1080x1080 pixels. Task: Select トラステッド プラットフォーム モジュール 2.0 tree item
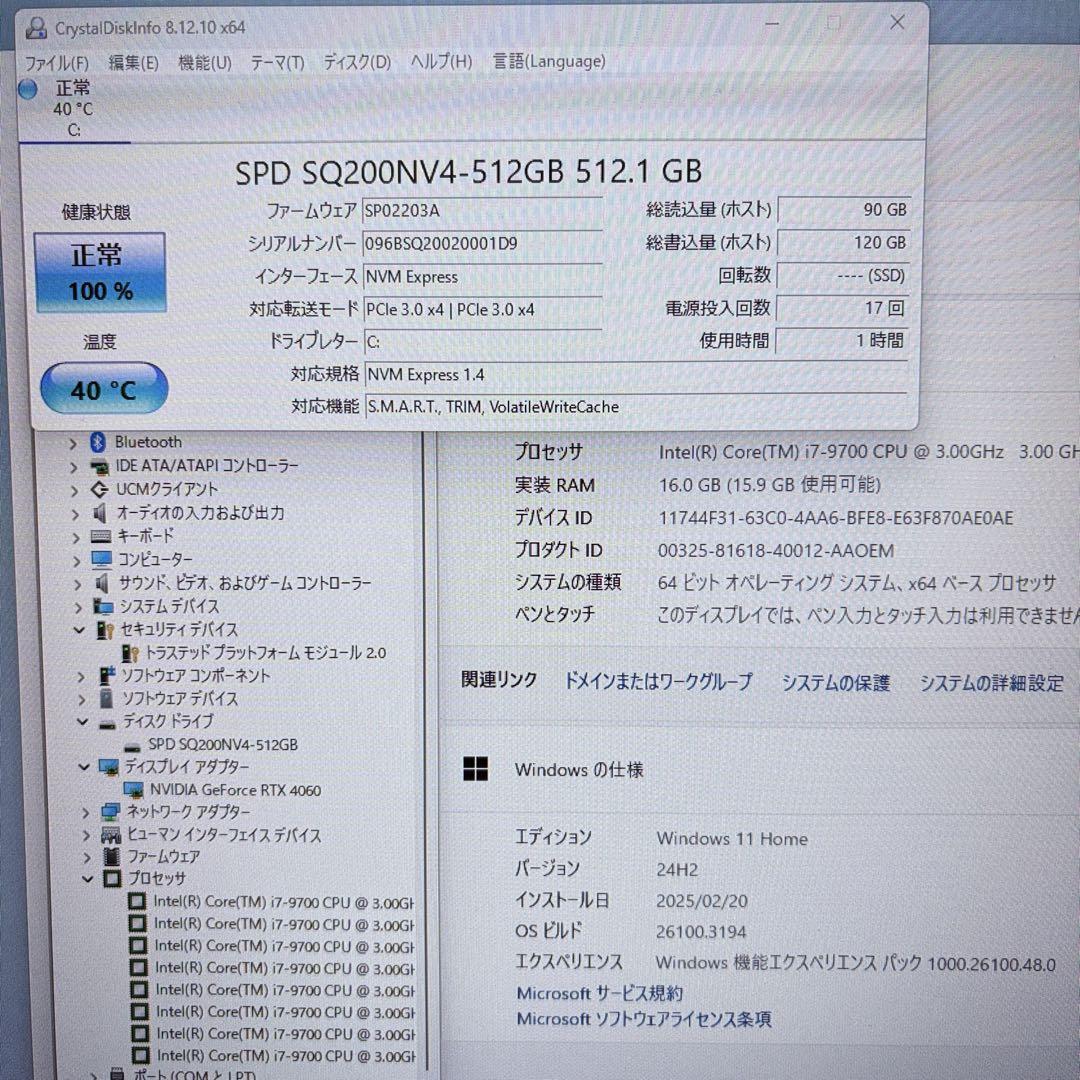pyautogui.click(x=265, y=653)
